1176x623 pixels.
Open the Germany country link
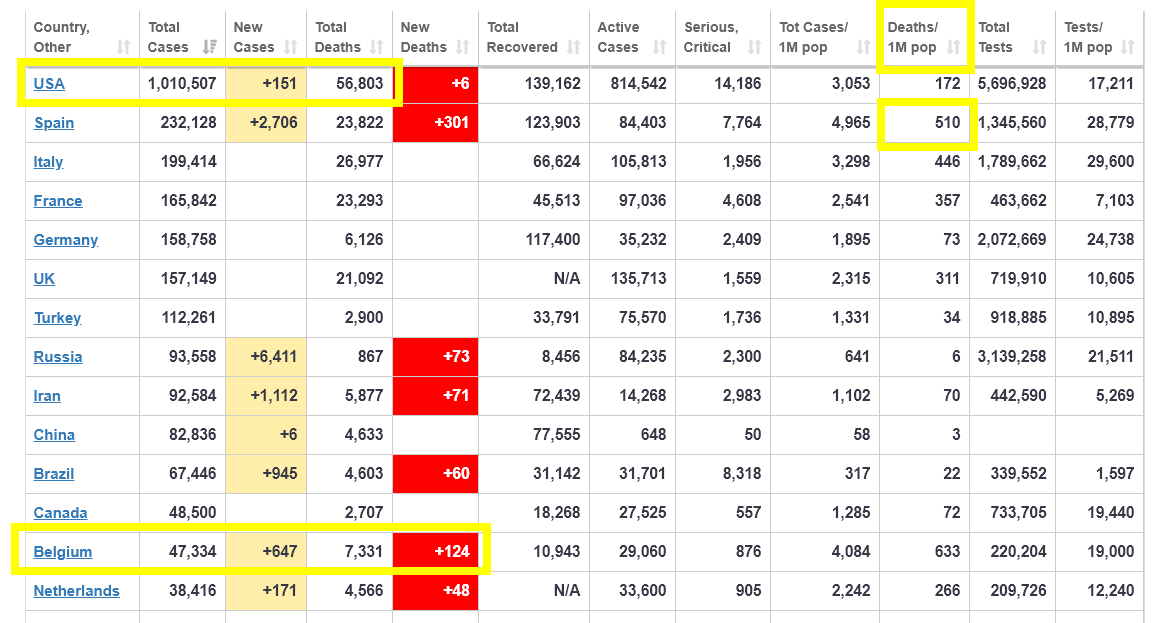coord(66,240)
